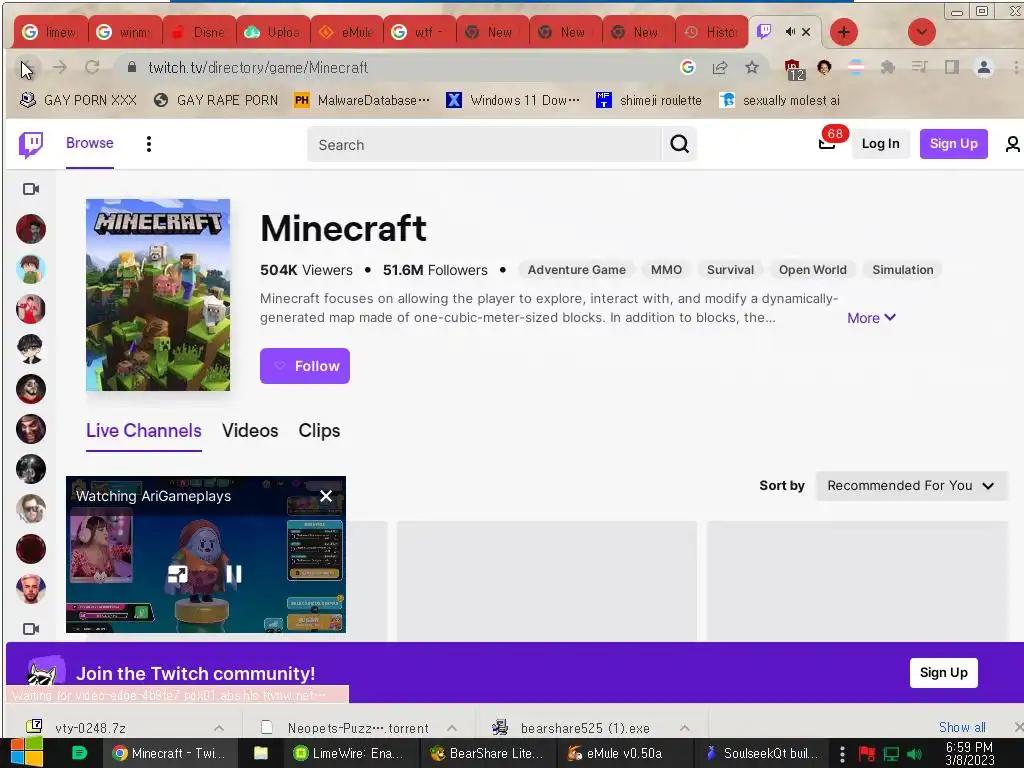Open the green-shirt cartoon channel avatar
The image size is (1024, 768).
[x=31, y=269]
